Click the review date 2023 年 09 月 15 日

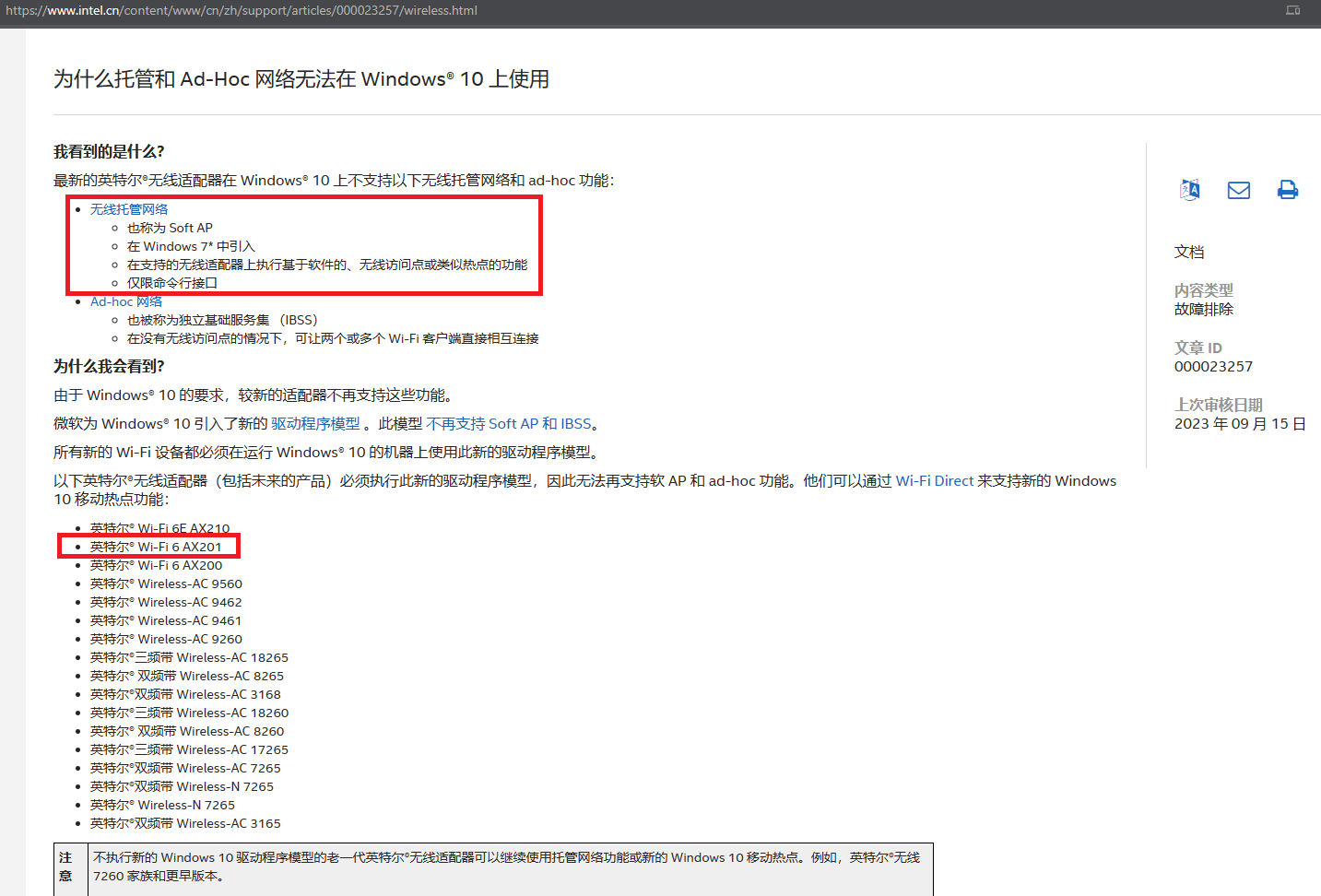(1240, 423)
